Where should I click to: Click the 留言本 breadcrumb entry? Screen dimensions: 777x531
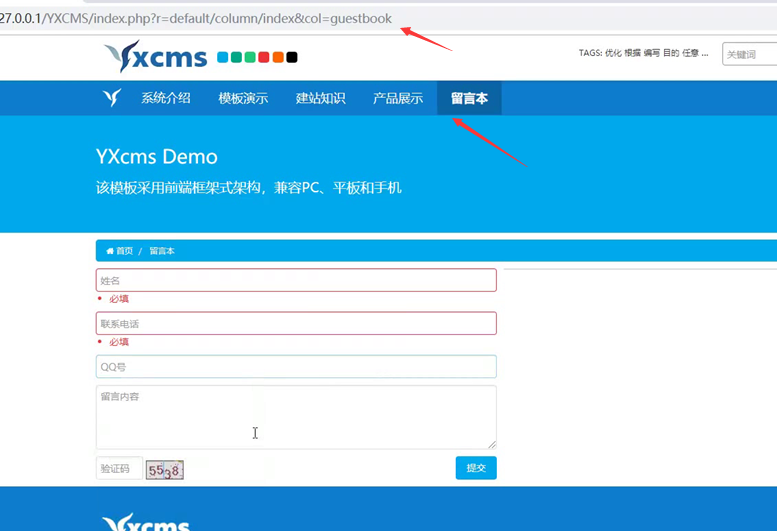click(x=162, y=251)
